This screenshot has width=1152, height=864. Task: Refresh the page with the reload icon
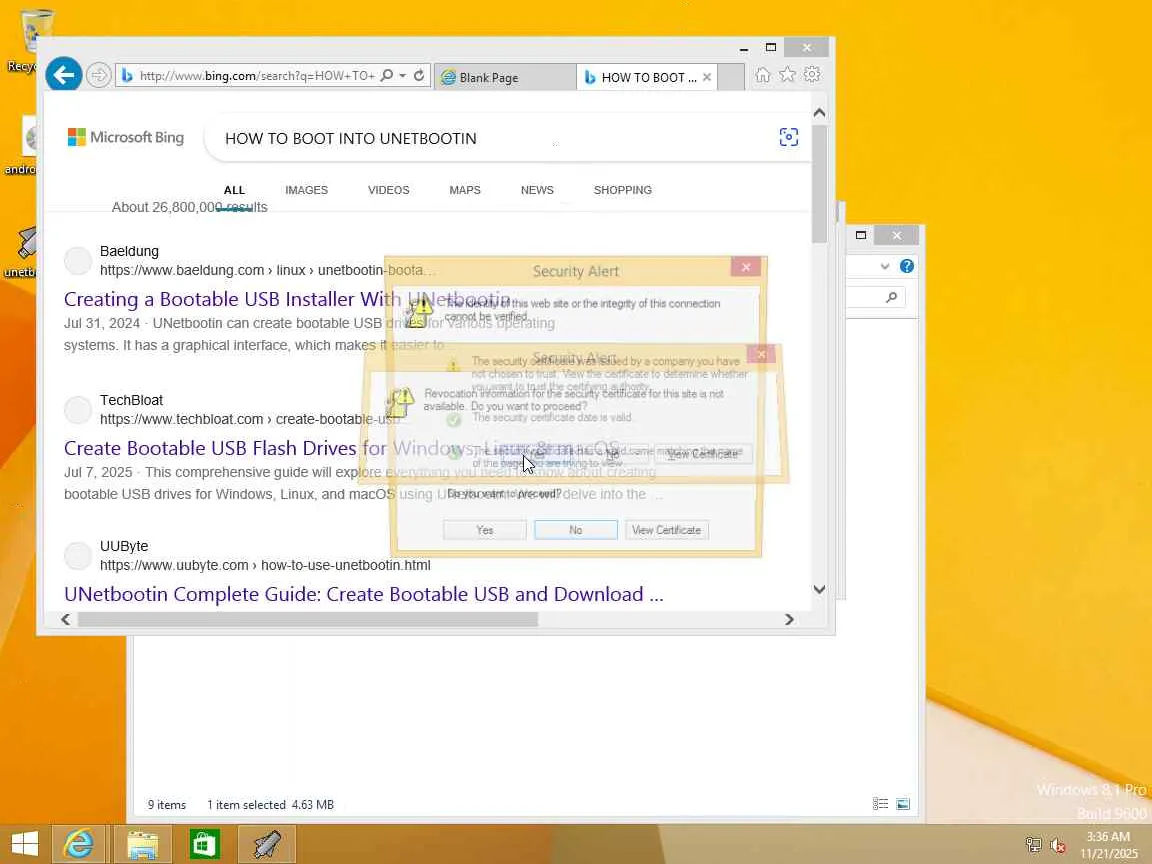coord(419,76)
